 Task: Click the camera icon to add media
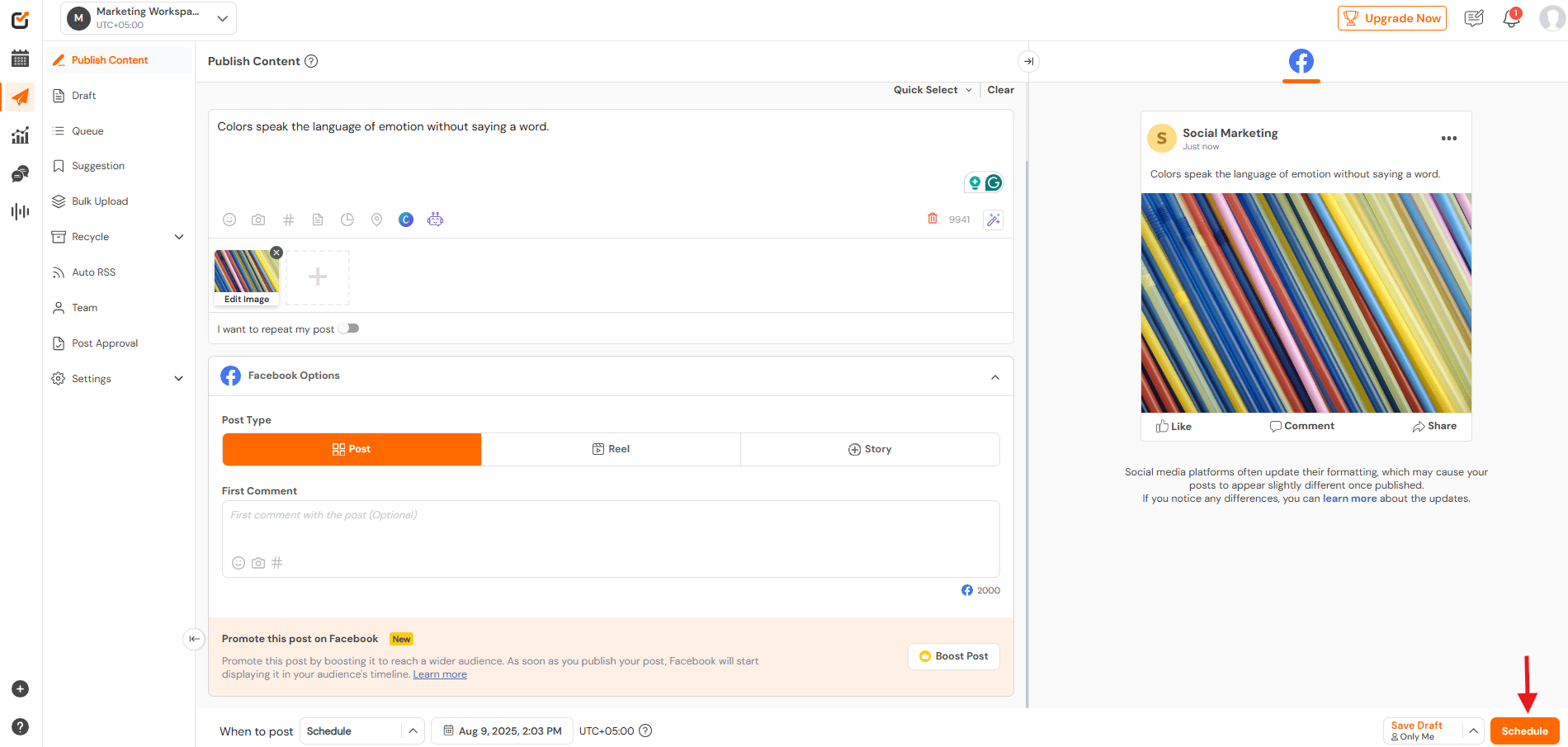click(x=258, y=220)
